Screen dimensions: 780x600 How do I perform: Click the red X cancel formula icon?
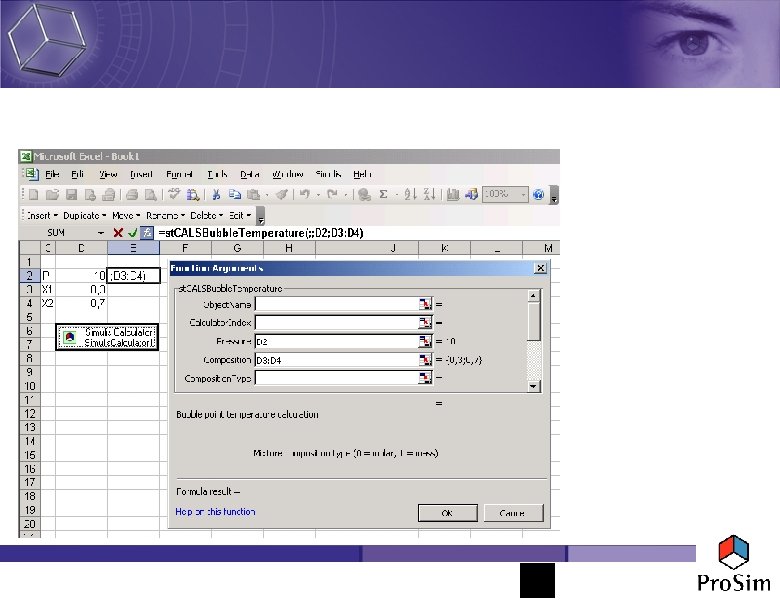coord(118,232)
